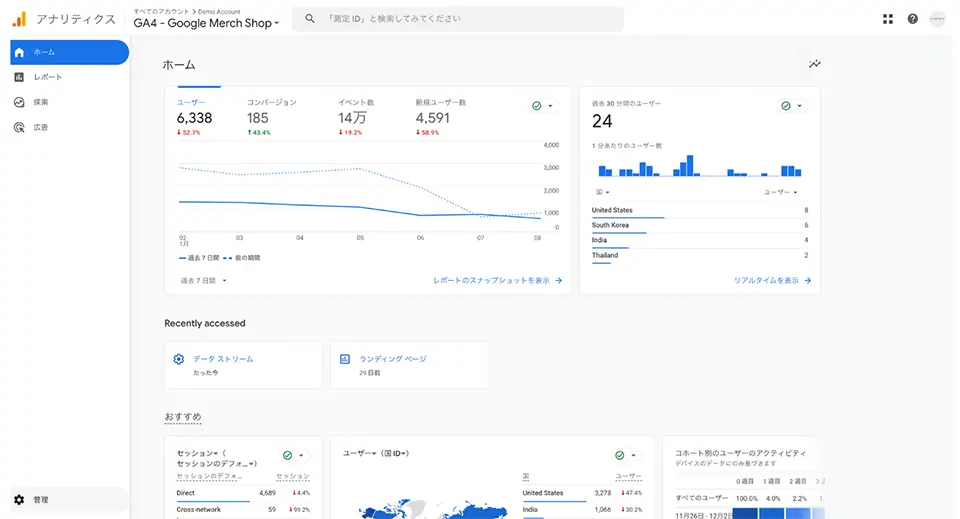Click the コホート別のユーザーのアクティビティ card title
The width and height of the screenshot is (960, 519).
pyautogui.click(x=740, y=454)
